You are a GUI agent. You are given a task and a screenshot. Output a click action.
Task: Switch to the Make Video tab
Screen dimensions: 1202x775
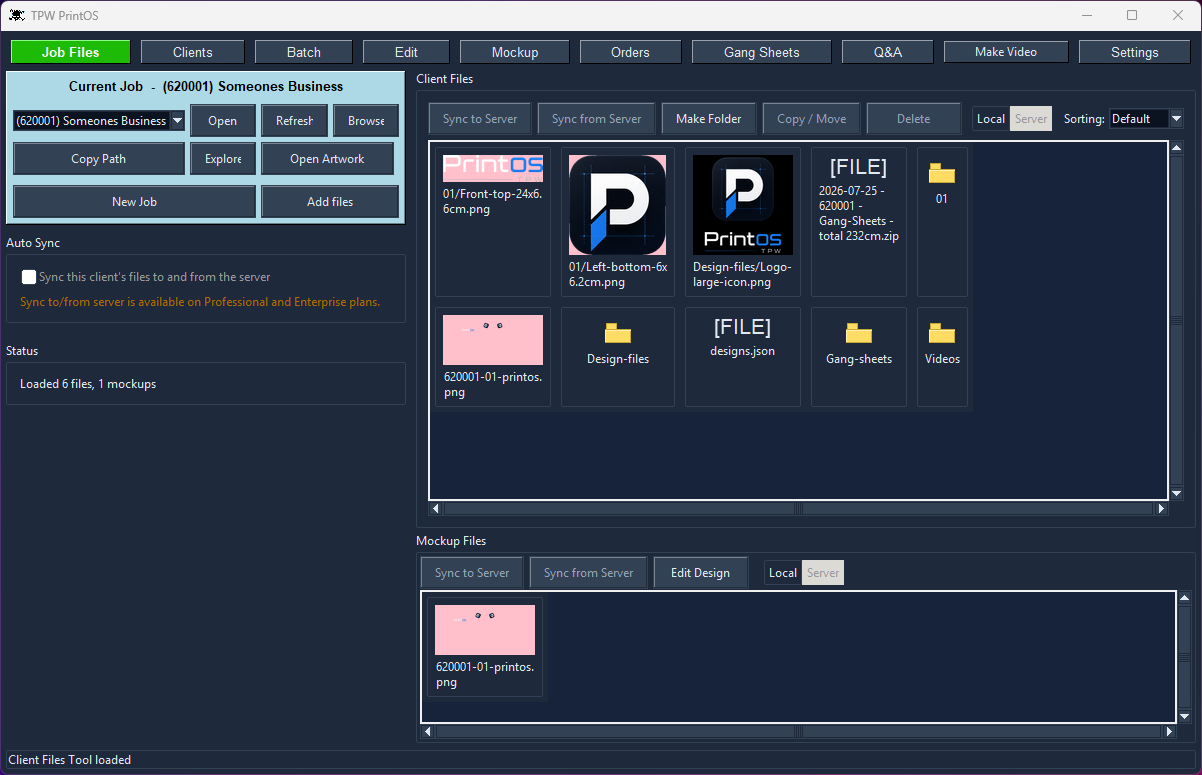(1006, 52)
